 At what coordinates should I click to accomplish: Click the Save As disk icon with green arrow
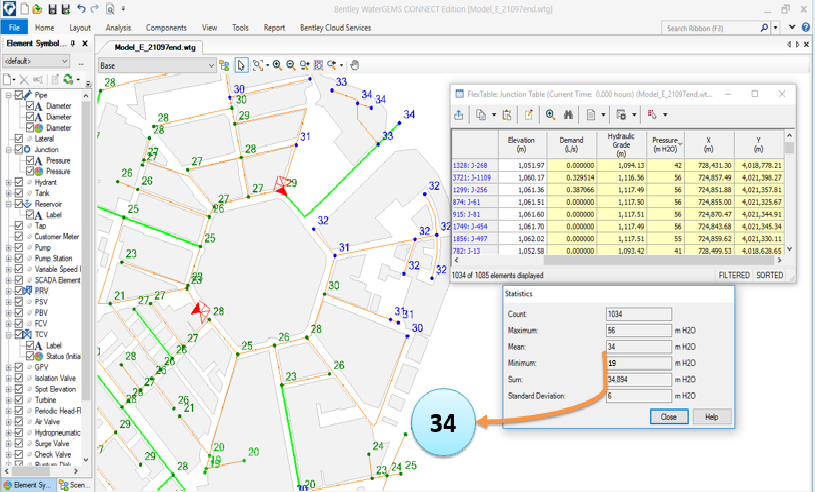point(65,9)
